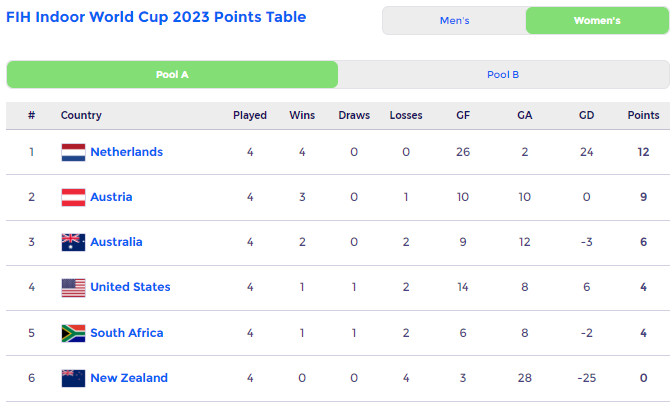Click the Austria flag icon
The height and width of the screenshot is (414, 672).
[x=73, y=197]
